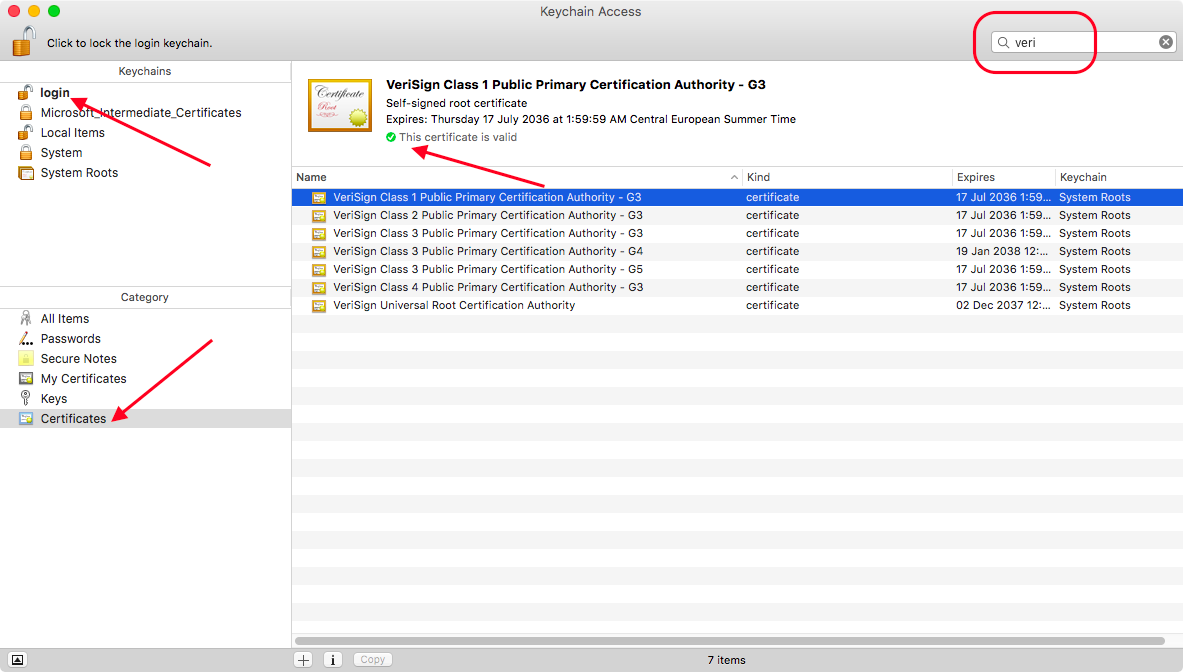Screen dimensions: 1183x672
Task: Click inside the search field containing 'veri'
Action: click(x=1083, y=42)
